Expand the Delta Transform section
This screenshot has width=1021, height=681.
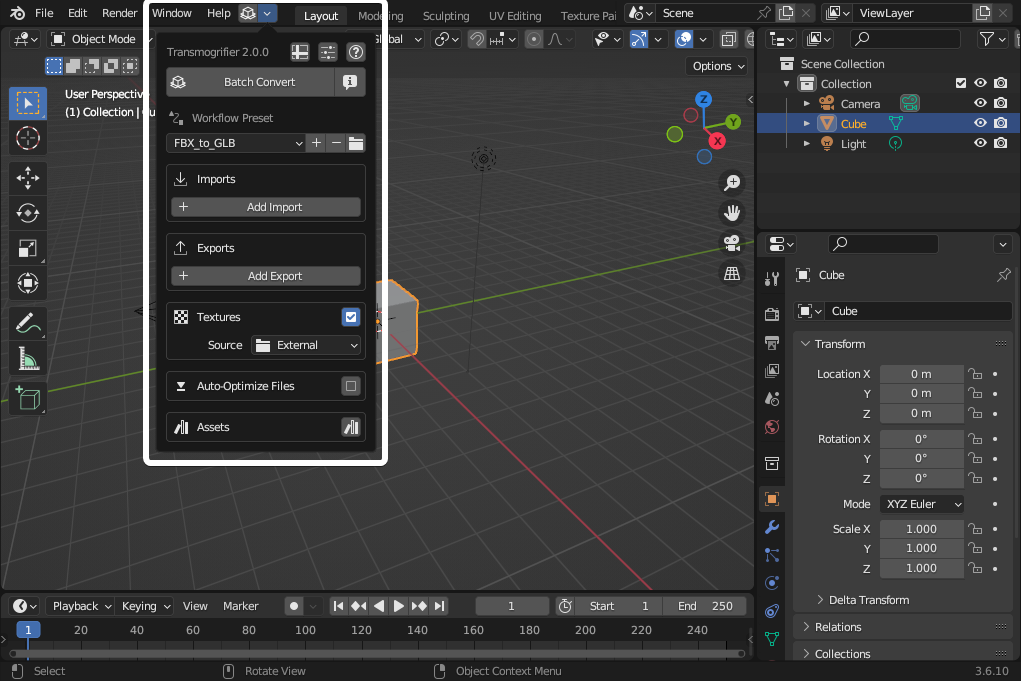click(x=868, y=600)
